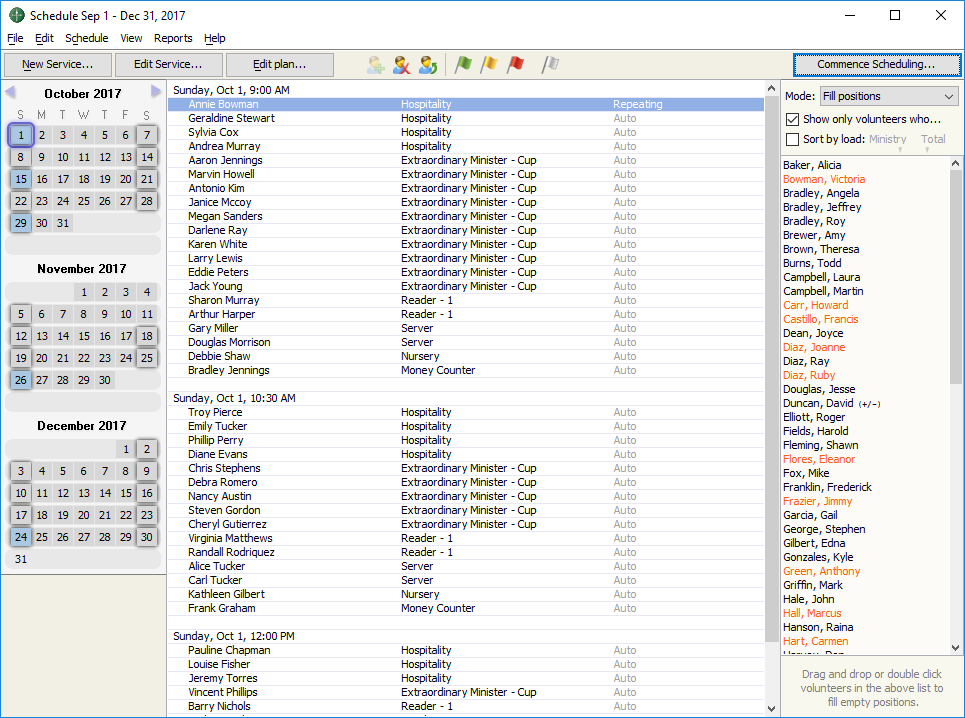Screen dimensions: 965x718
Task: Click the swap volunteer icon with green arrow
Action: (428, 65)
